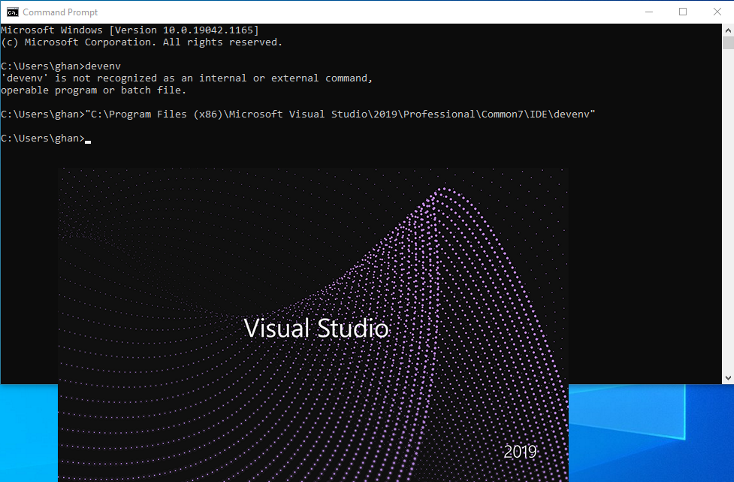Click the 'All rights reserved' copyright line
The image size is (734, 482).
point(141,42)
